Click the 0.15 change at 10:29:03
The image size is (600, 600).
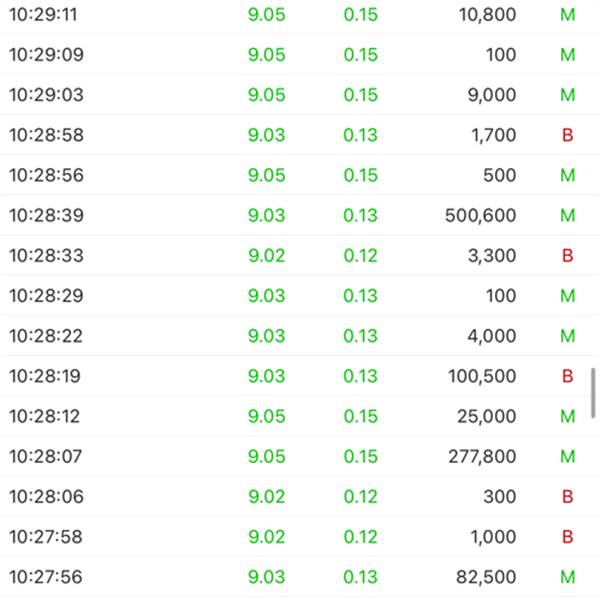[x=360, y=95]
